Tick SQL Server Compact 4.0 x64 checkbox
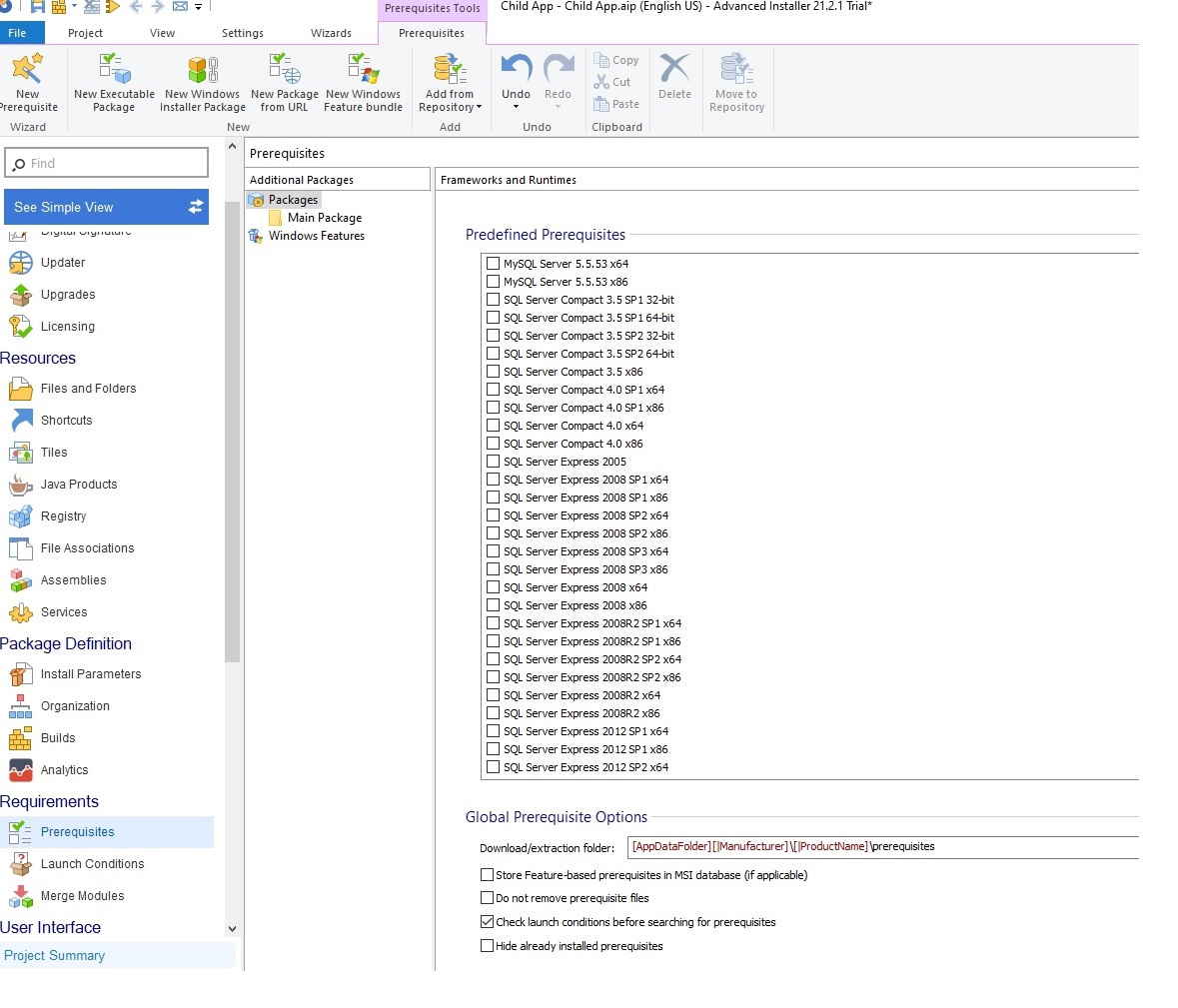The image size is (1178, 1008). point(493,426)
